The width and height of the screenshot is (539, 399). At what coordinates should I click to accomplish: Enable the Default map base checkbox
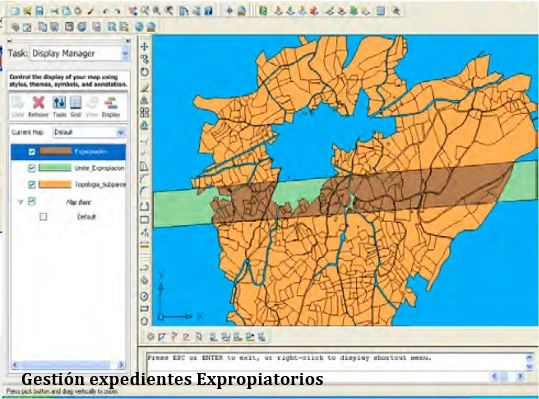(x=43, y=217)
